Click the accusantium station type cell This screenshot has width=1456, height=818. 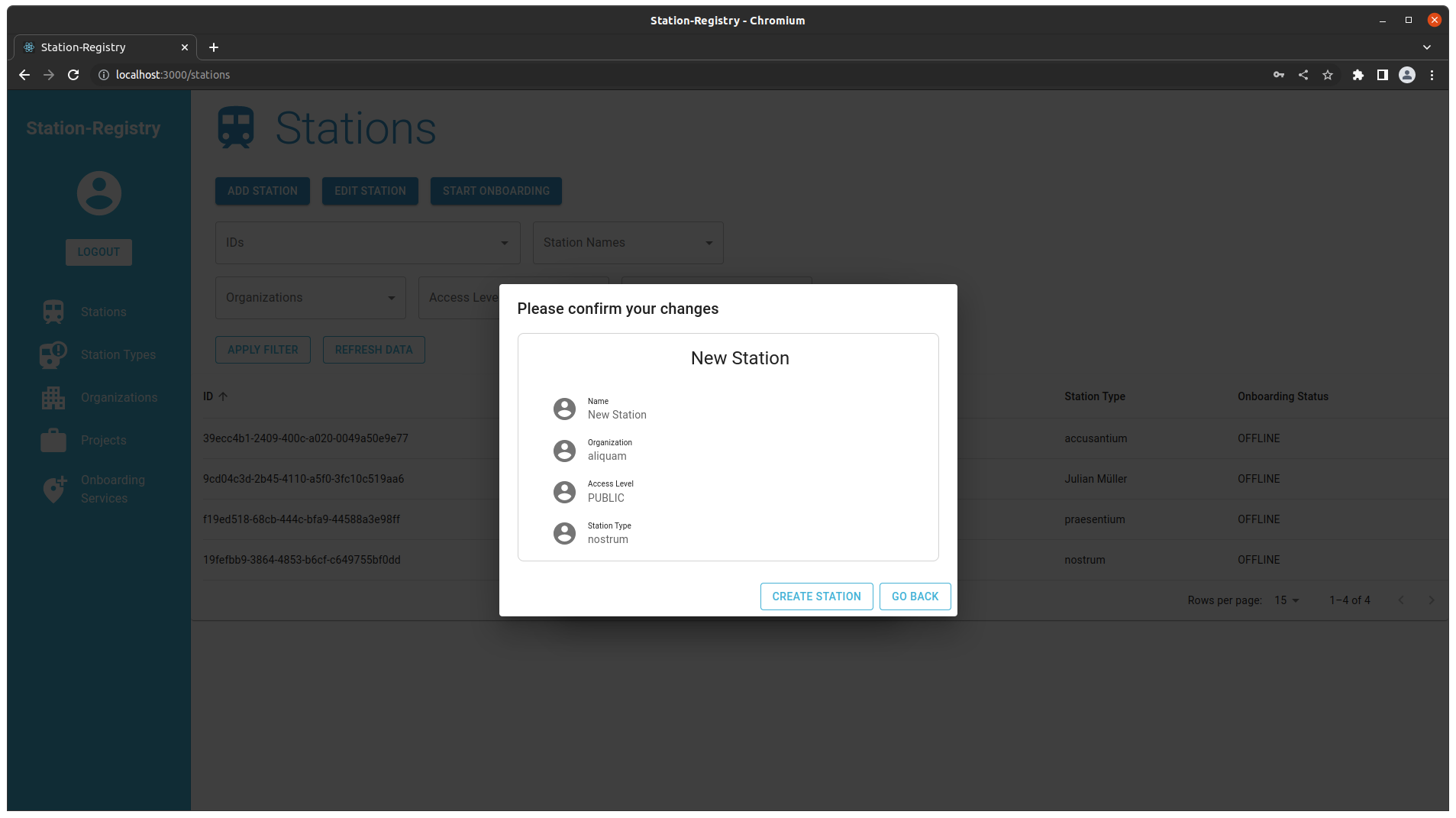pos(1096,438)
